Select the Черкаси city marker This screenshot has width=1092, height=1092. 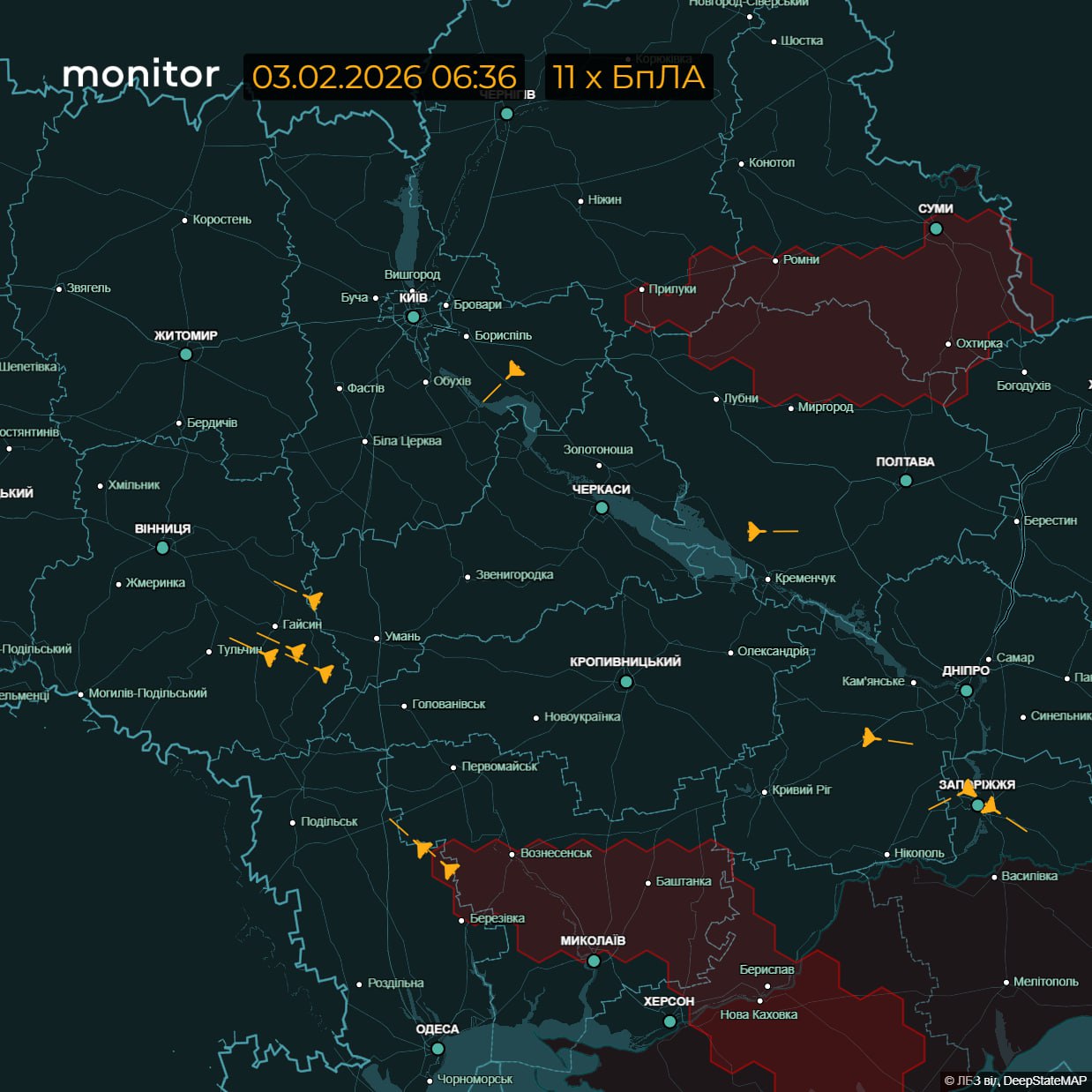pos(602,508)
